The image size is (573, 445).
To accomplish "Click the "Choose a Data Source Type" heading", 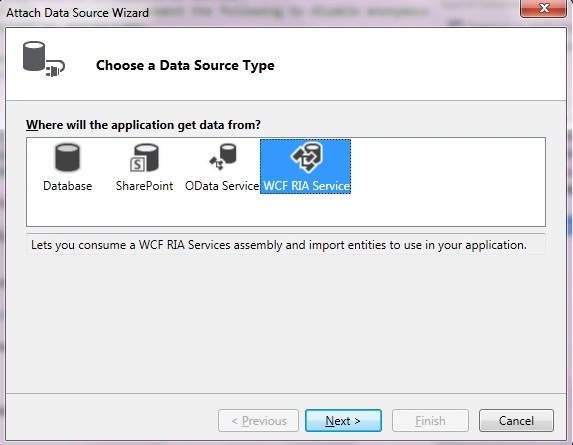I will pos(185,65).
